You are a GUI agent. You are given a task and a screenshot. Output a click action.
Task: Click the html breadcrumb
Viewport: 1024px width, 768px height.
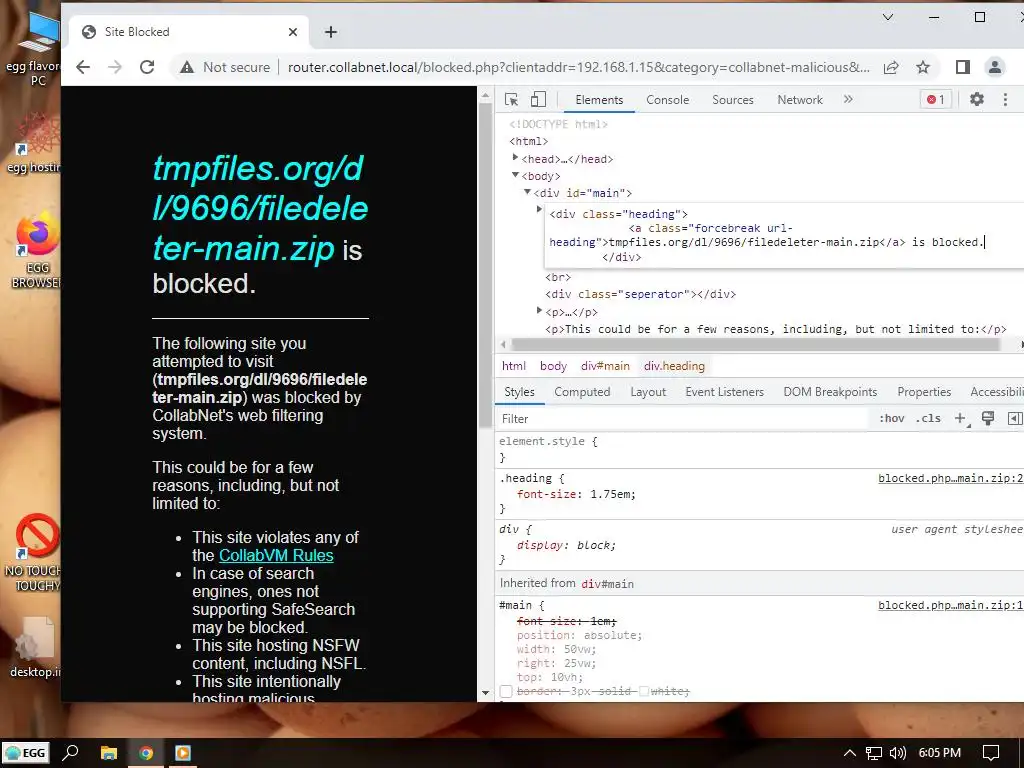[x=513, y=366]
